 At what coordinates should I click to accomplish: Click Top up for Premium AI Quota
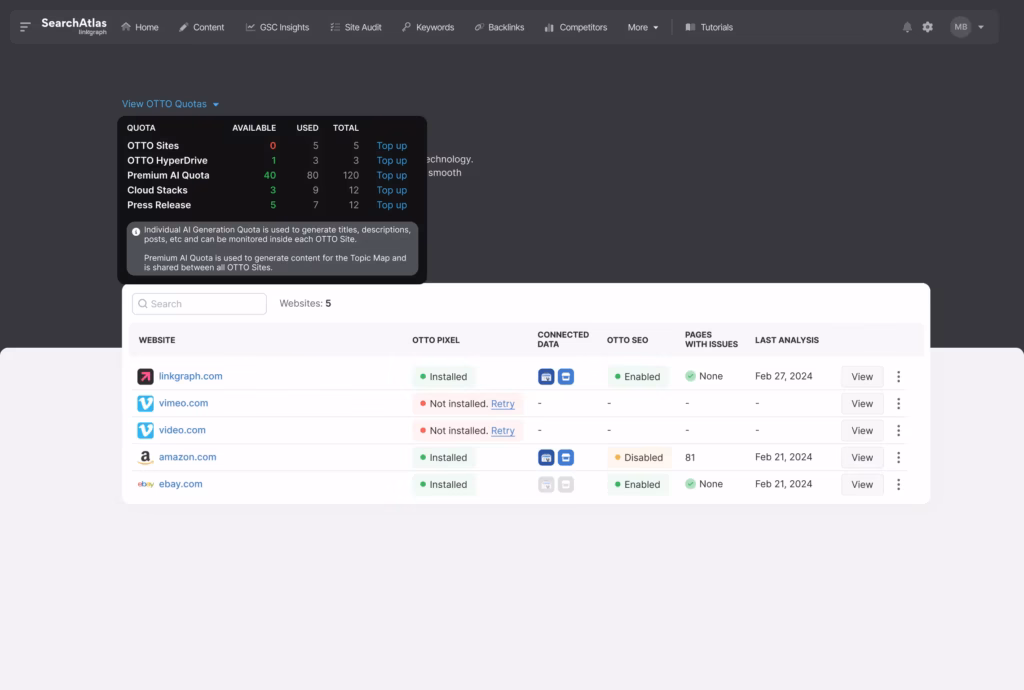[391, 175]
